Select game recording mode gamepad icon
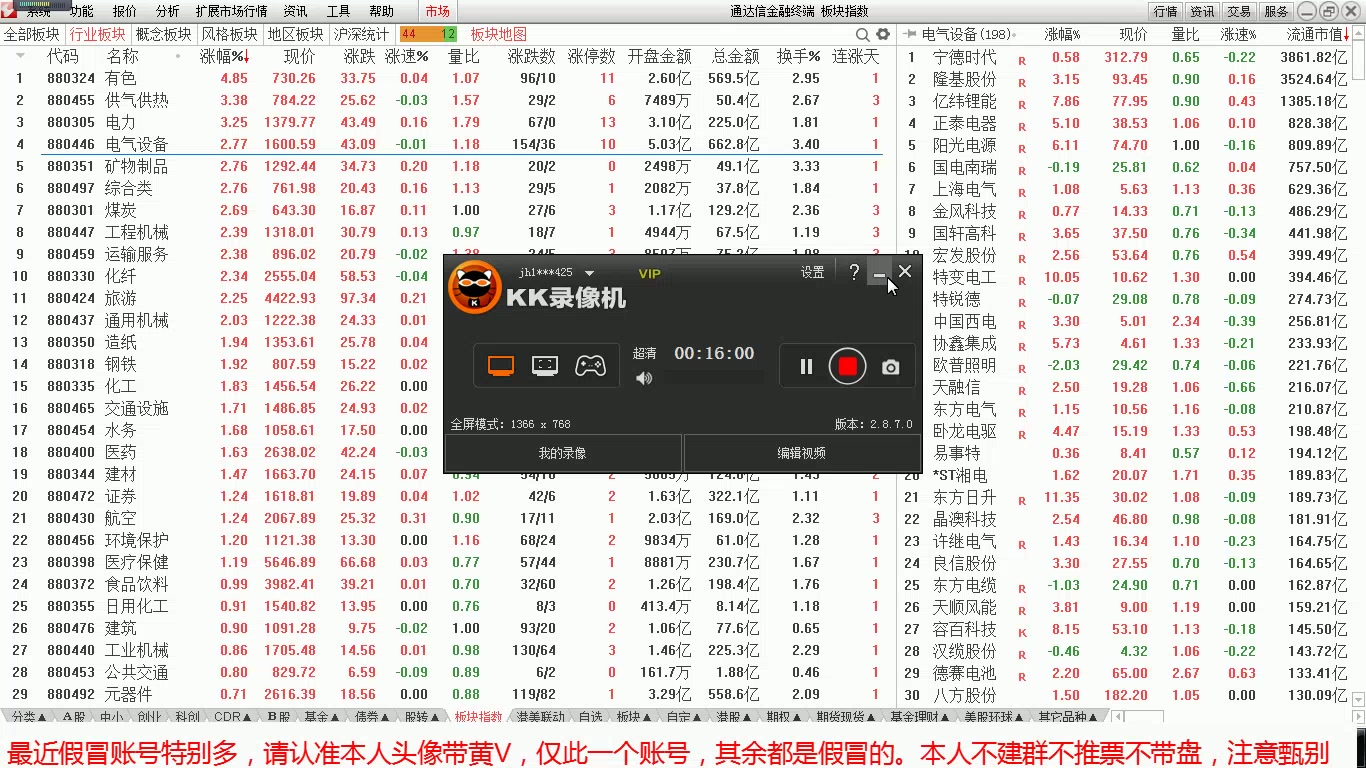 (590, 366)
